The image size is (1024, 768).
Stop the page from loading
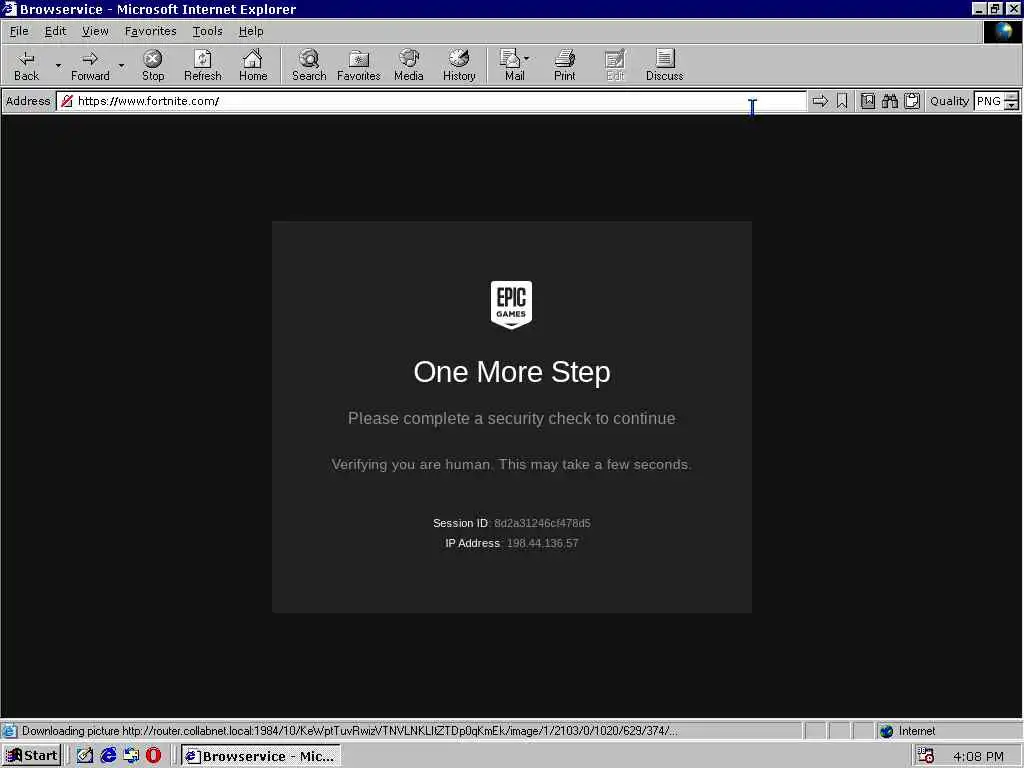coord(153,65)
